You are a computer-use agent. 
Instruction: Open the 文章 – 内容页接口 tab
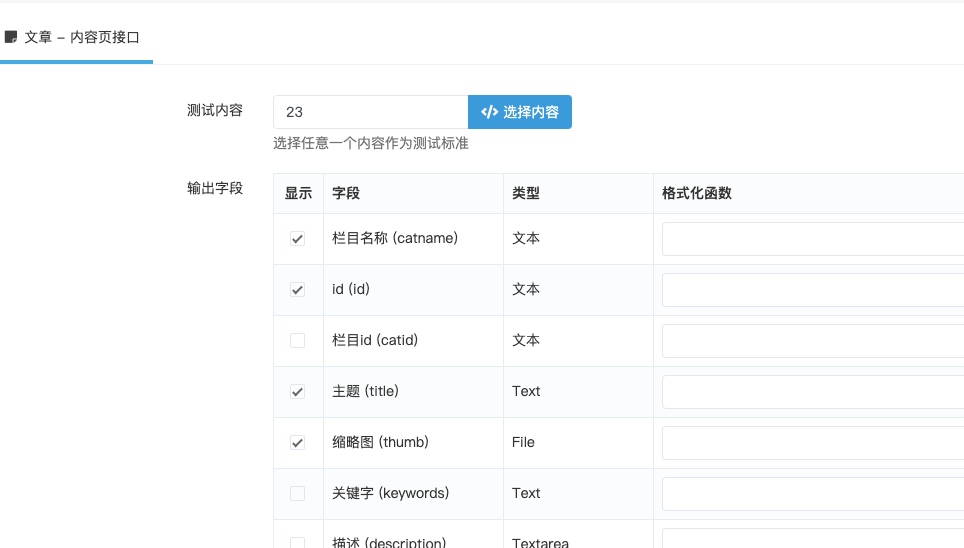(76, 38)
